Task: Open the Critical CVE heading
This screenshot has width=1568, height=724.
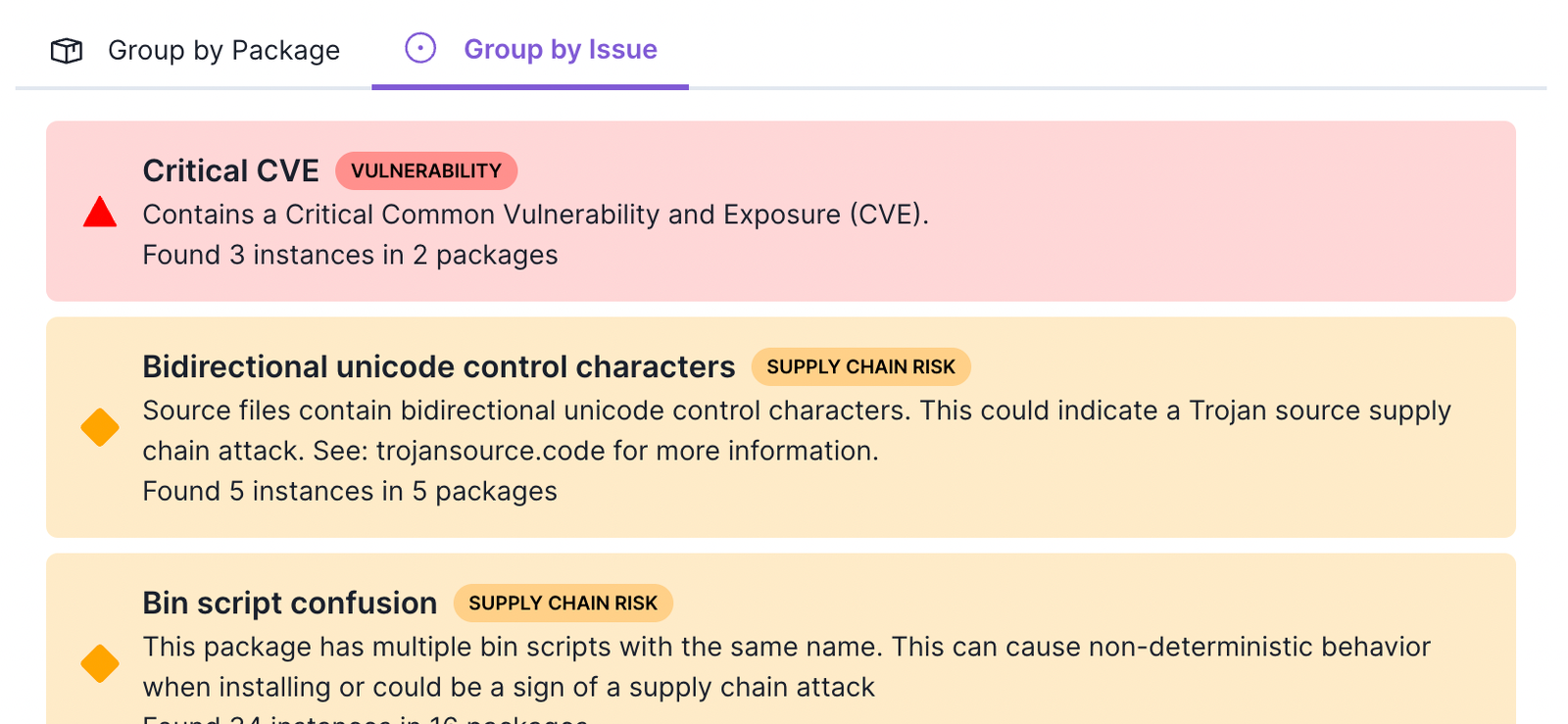Action: click(230, 170)
